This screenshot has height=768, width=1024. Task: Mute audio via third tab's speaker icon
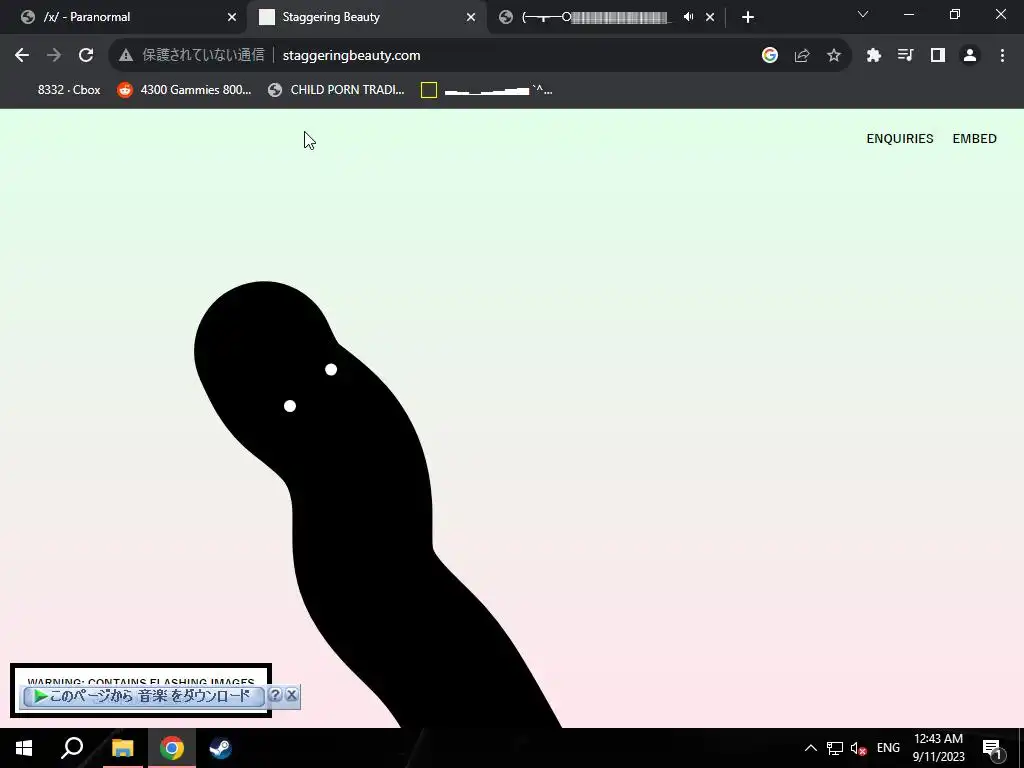[x=688, y=17]
